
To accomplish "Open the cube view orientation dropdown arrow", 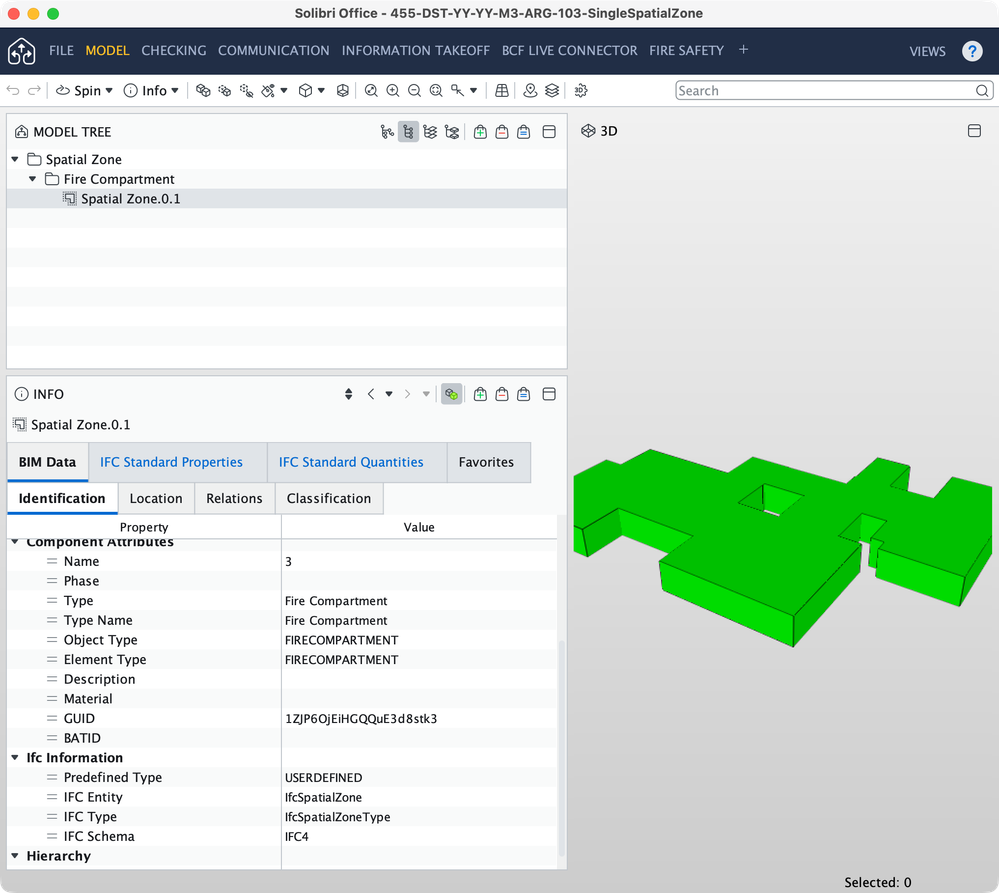I will (321, 90).
